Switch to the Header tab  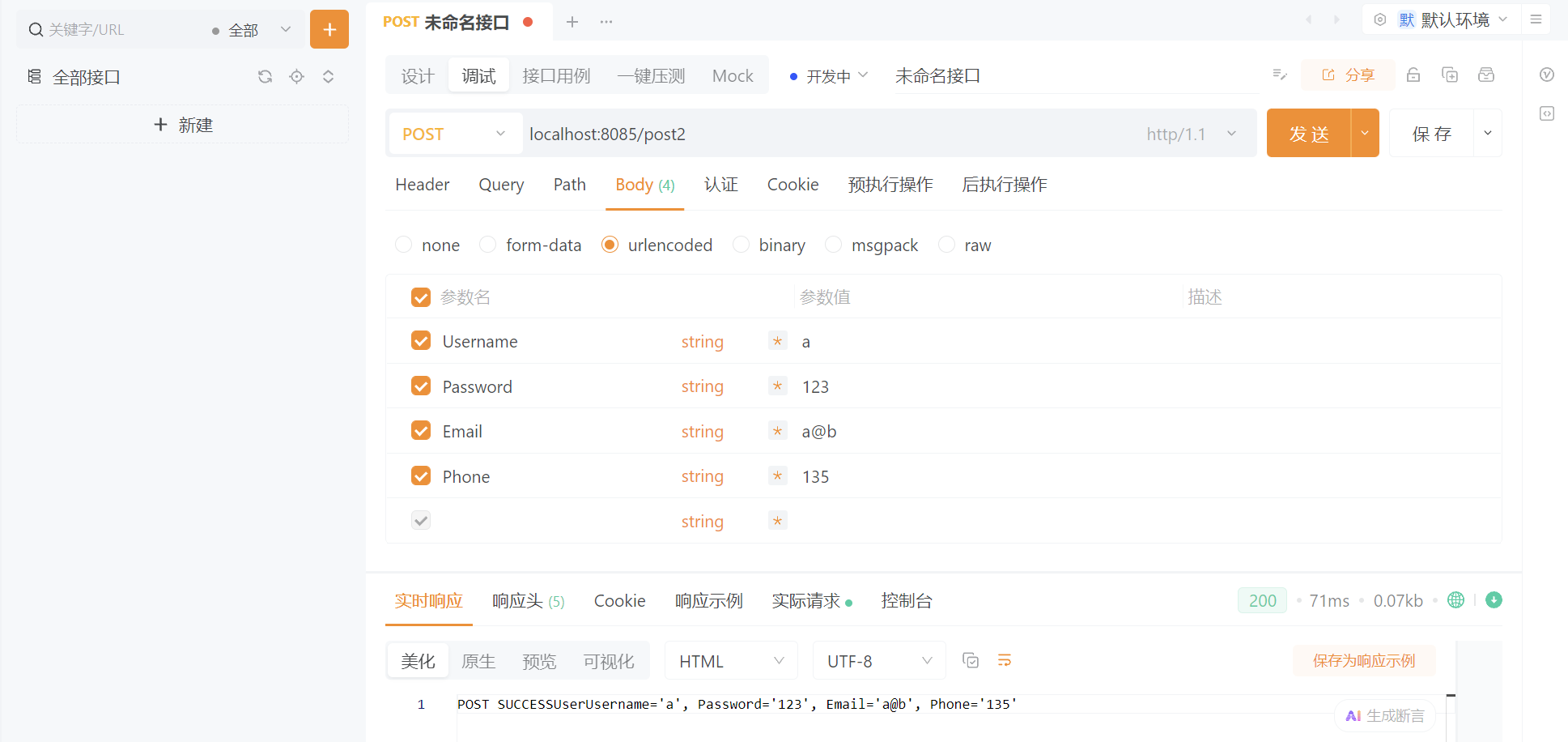point(422,185)
